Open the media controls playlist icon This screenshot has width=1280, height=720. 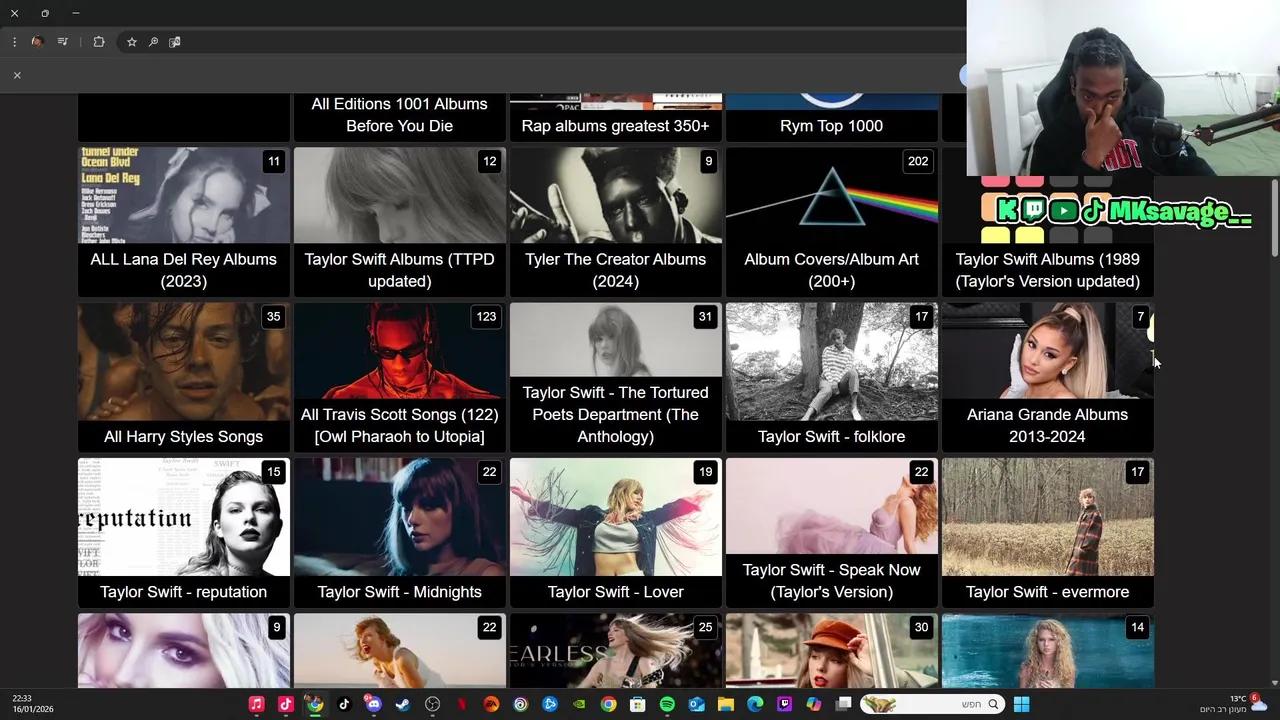pyautogui.click(x=63, y=42)
